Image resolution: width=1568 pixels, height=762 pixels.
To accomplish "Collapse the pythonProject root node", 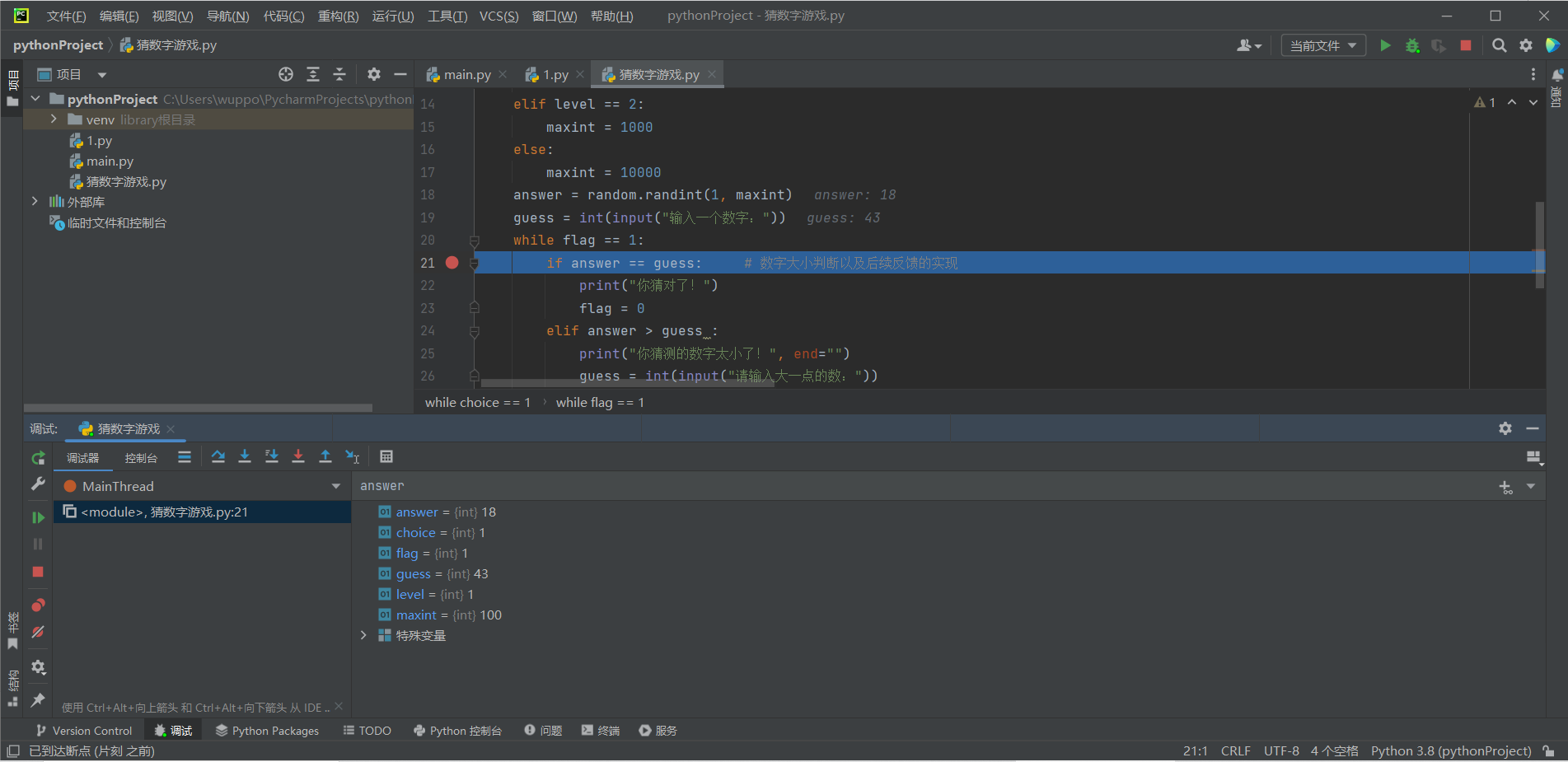I will 35,99.
